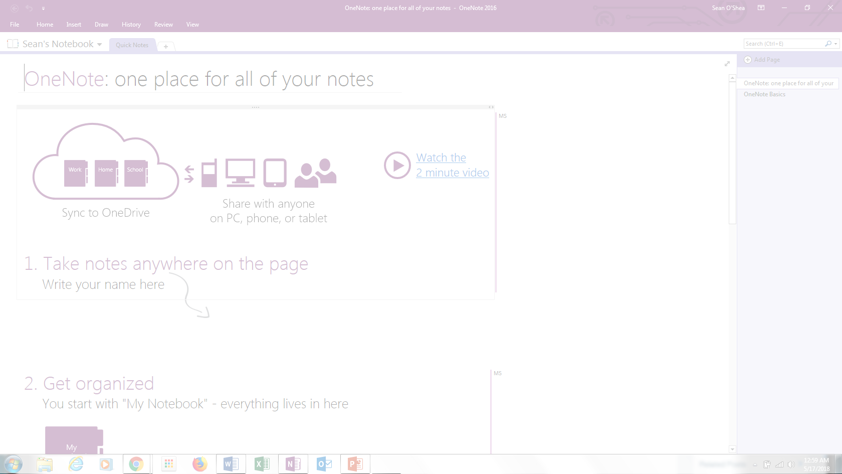This screenshot has height=474, width=842.
Task: Click the Add Page button
Action: [762, 60]
